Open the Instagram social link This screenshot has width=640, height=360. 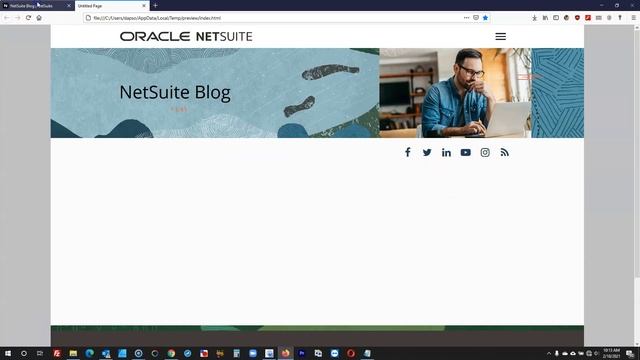(485, 152)
